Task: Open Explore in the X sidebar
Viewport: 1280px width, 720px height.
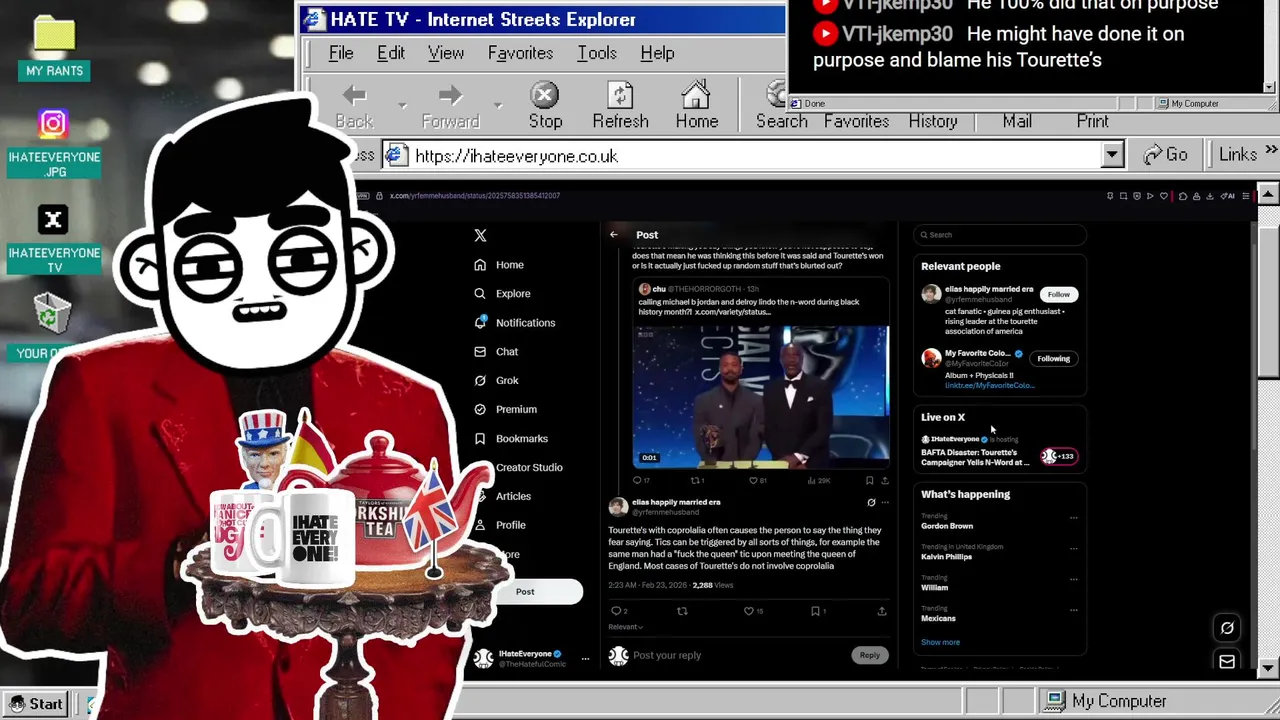Action: click(502, 294)
